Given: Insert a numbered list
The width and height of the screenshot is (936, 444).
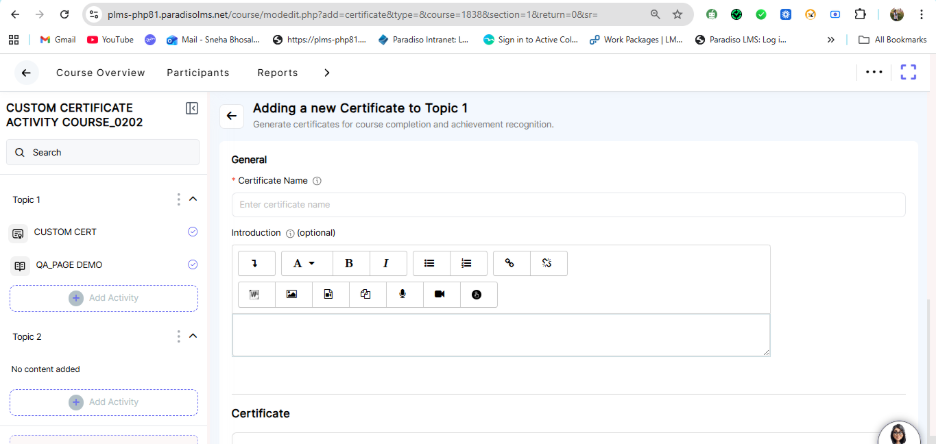Looking at the screenshot, I should (x=466, y=263).
